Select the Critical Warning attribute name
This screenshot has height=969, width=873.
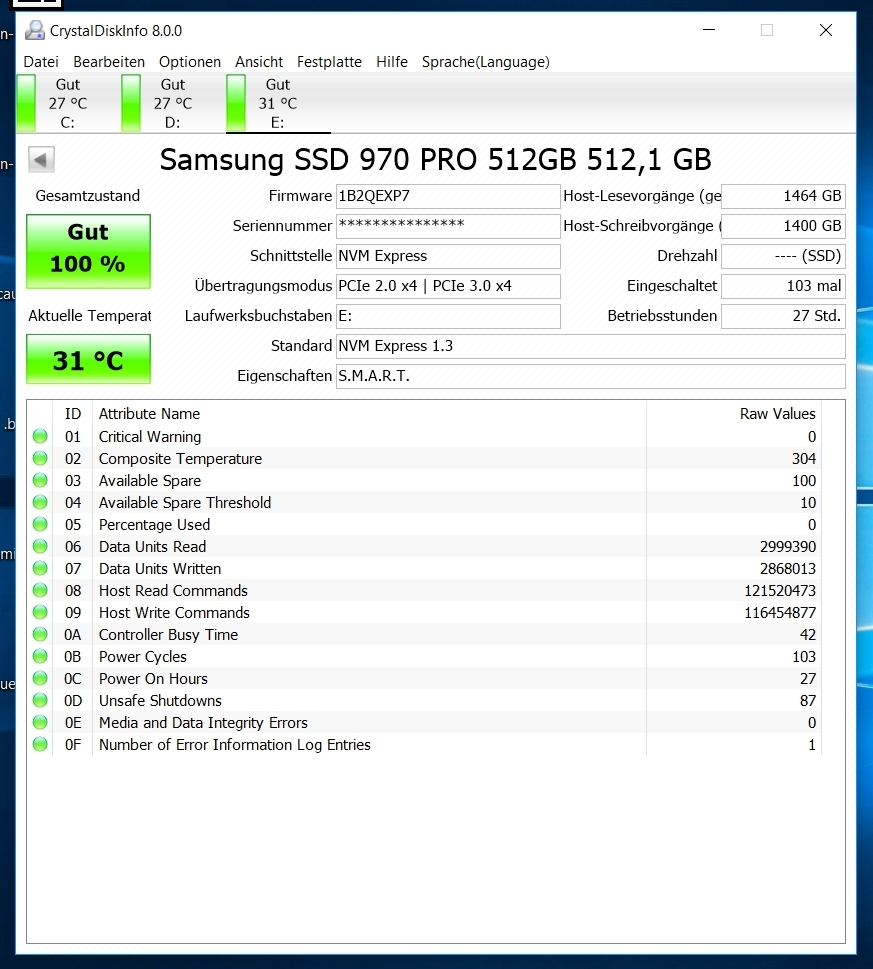pyautogui.click(x=150, y=437)
